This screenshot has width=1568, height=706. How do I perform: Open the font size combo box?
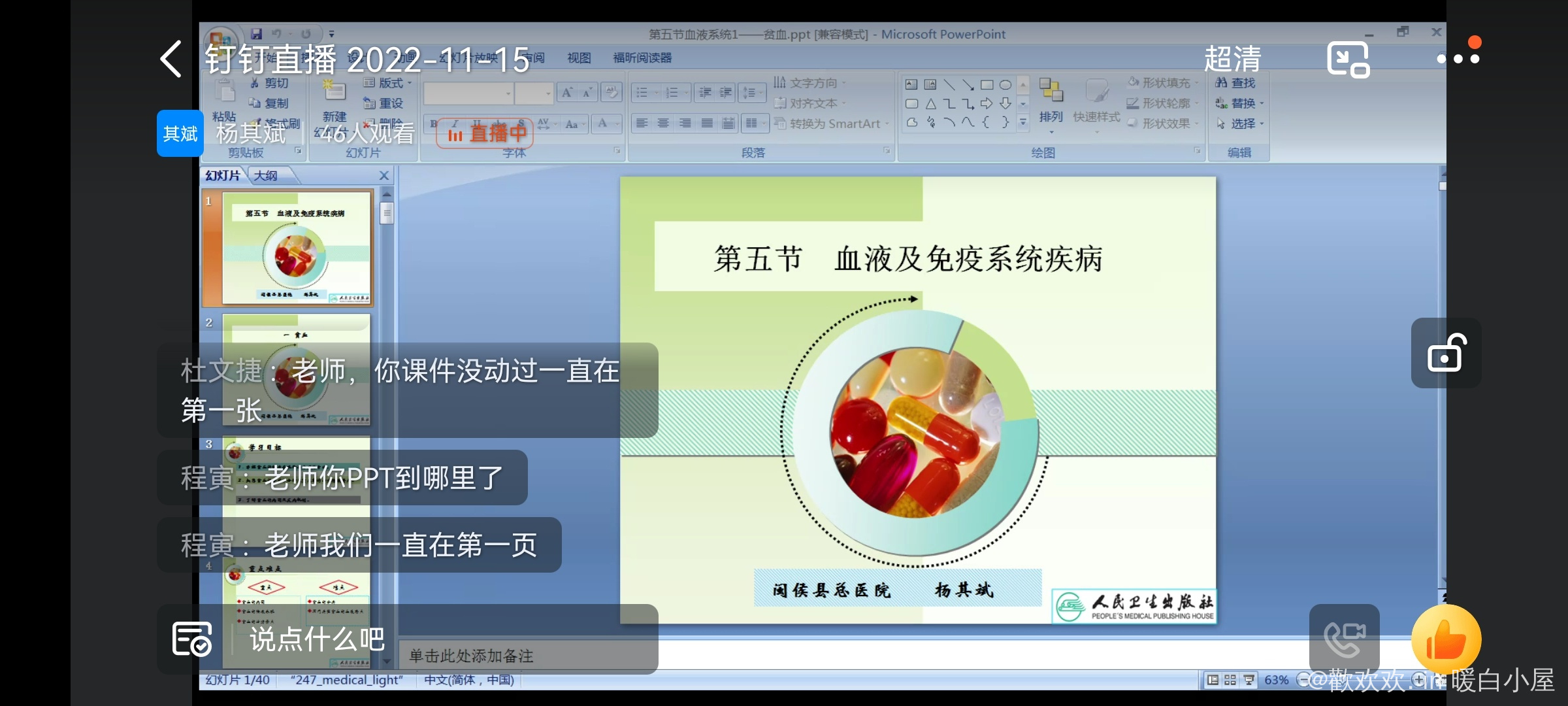[x=534, y=93]
